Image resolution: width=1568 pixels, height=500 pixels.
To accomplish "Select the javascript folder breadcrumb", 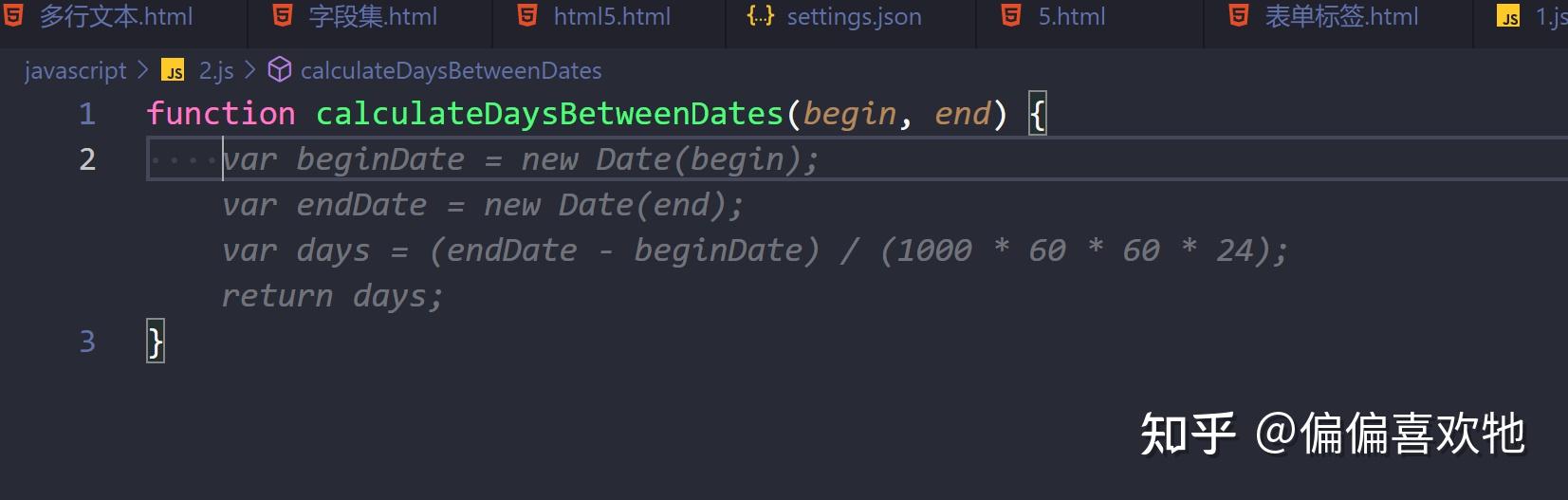I will tap(76, 71).
